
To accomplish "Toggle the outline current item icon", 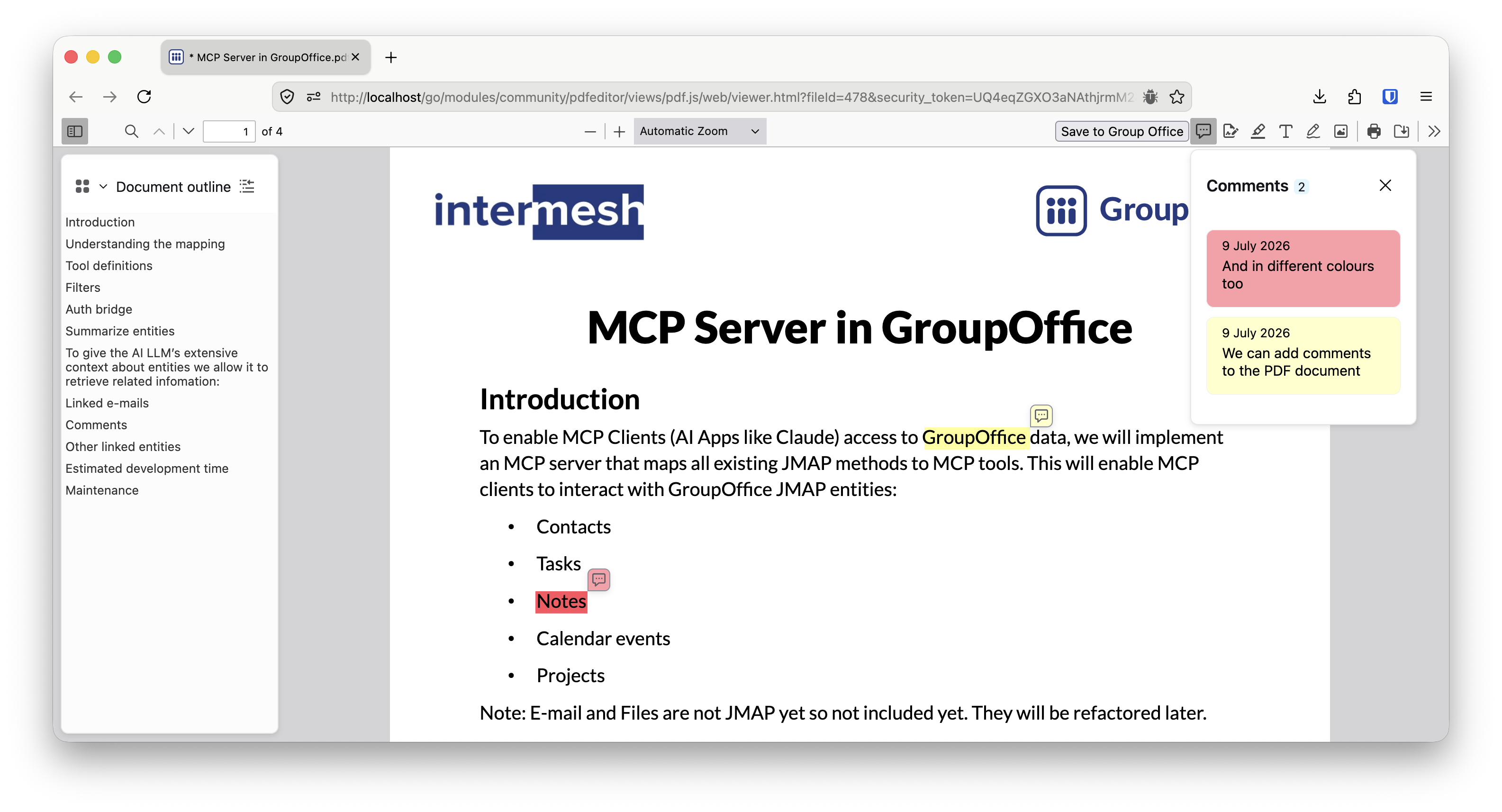I will (x=247, y=187).
